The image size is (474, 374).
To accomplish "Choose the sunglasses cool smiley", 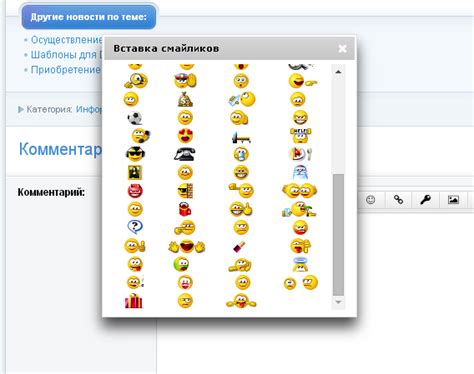I will click(135, 154).
